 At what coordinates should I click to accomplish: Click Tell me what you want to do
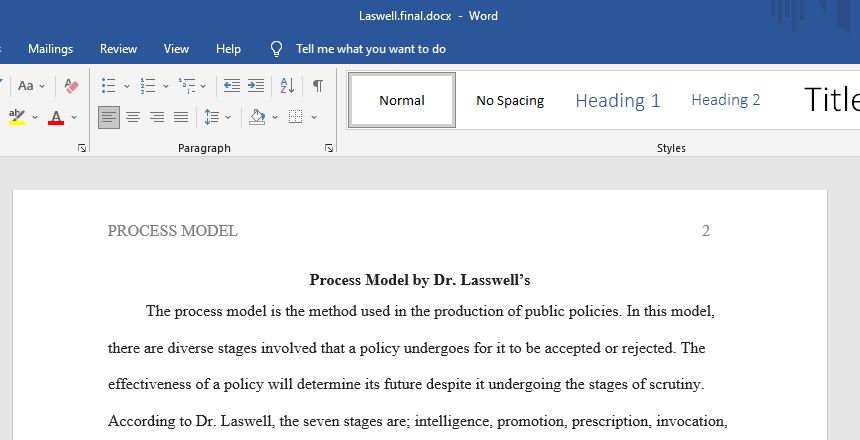371,49
